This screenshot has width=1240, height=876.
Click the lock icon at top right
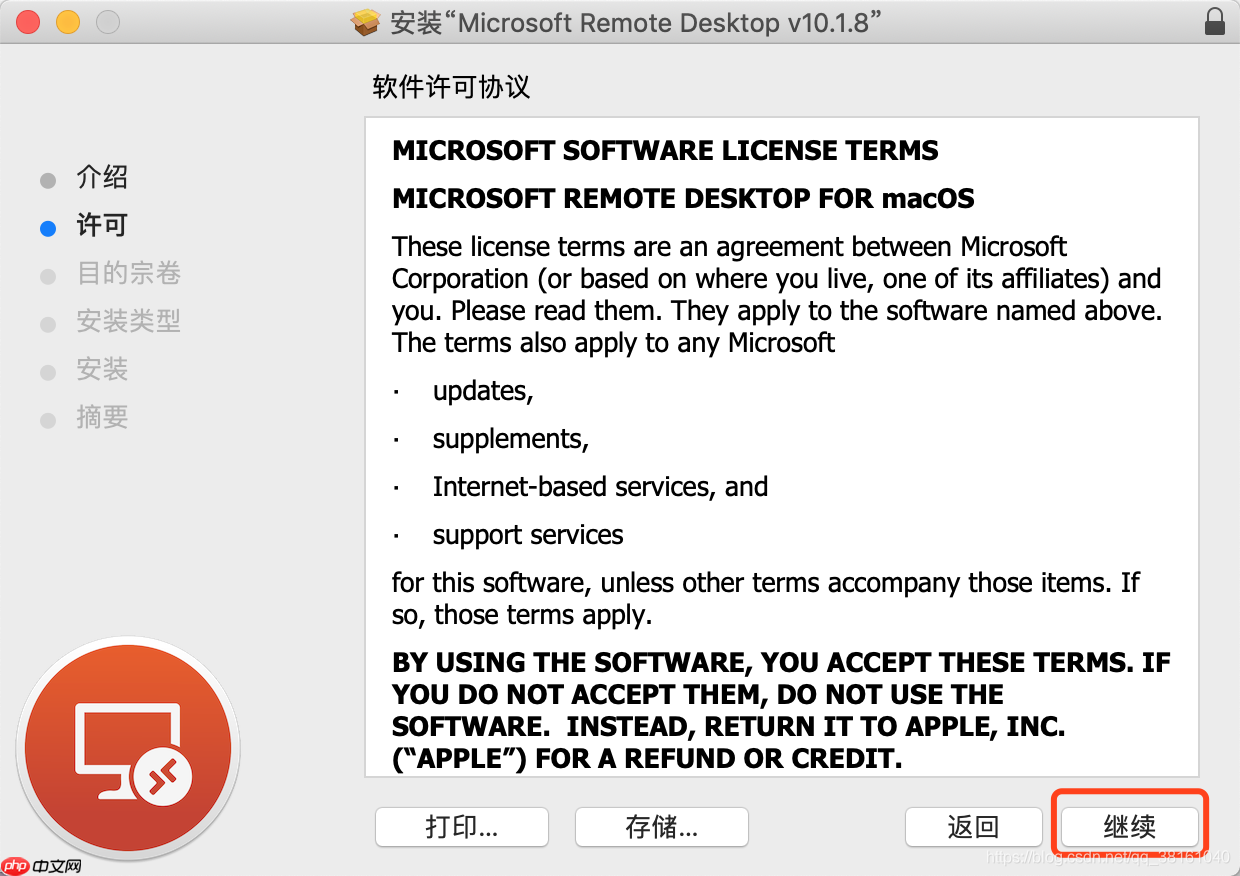click(1214, 21)
